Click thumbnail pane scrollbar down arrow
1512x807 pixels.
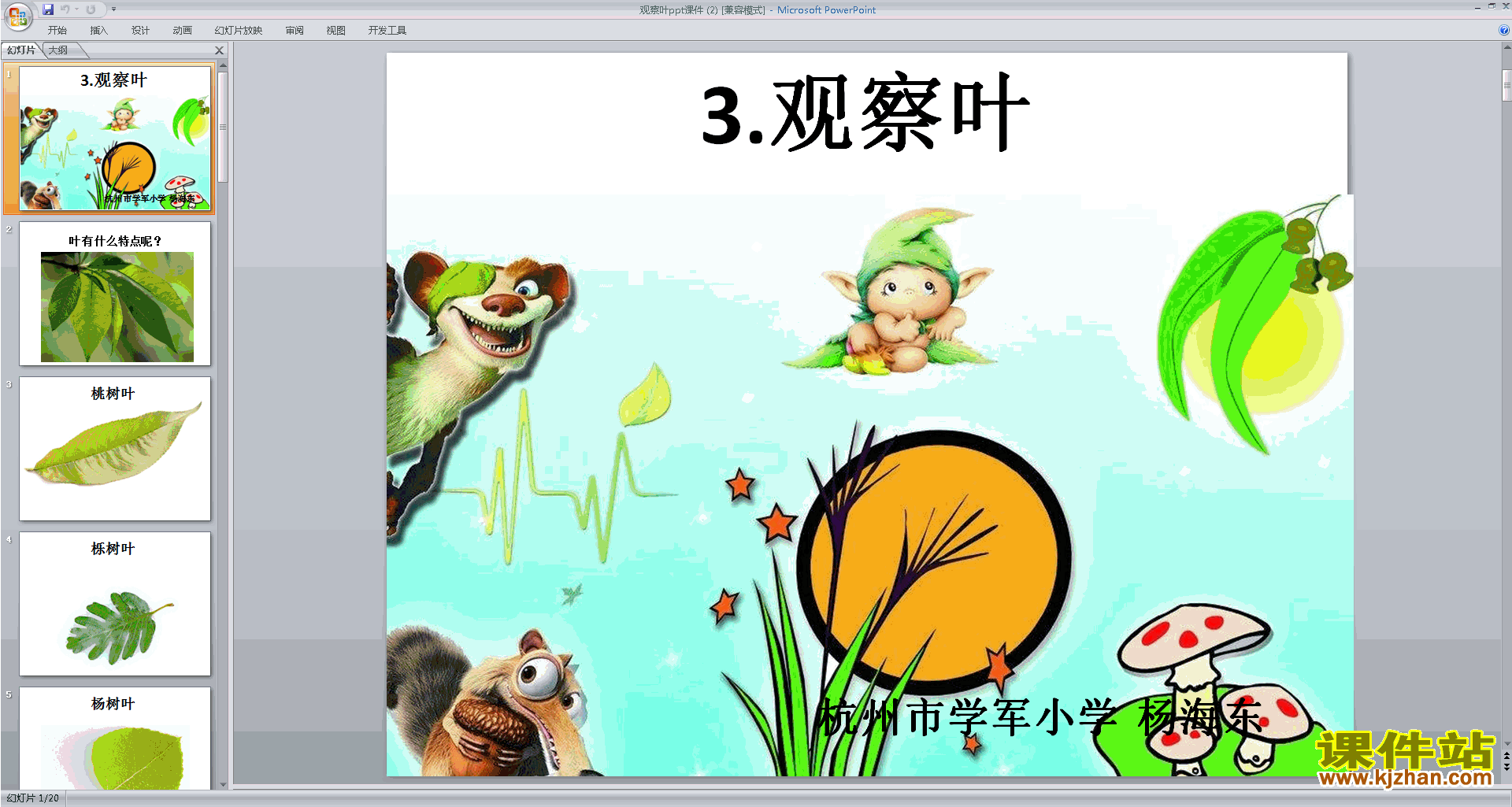pyautogui.click(x=223, y=784)
